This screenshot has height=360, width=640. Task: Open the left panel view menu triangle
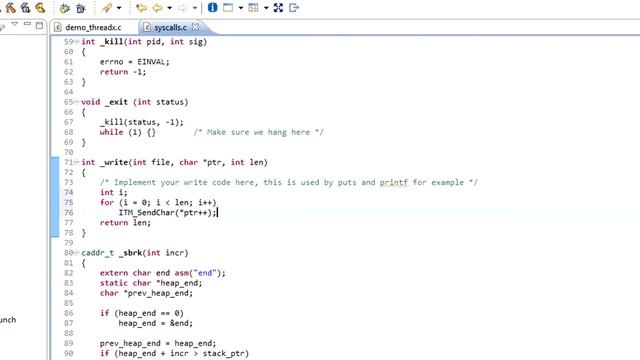click(15, 24)
